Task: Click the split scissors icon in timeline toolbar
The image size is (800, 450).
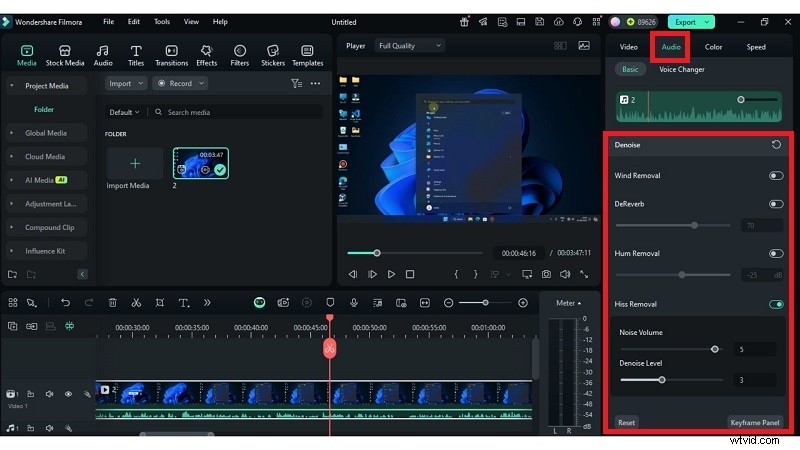Action: point(135,302)
